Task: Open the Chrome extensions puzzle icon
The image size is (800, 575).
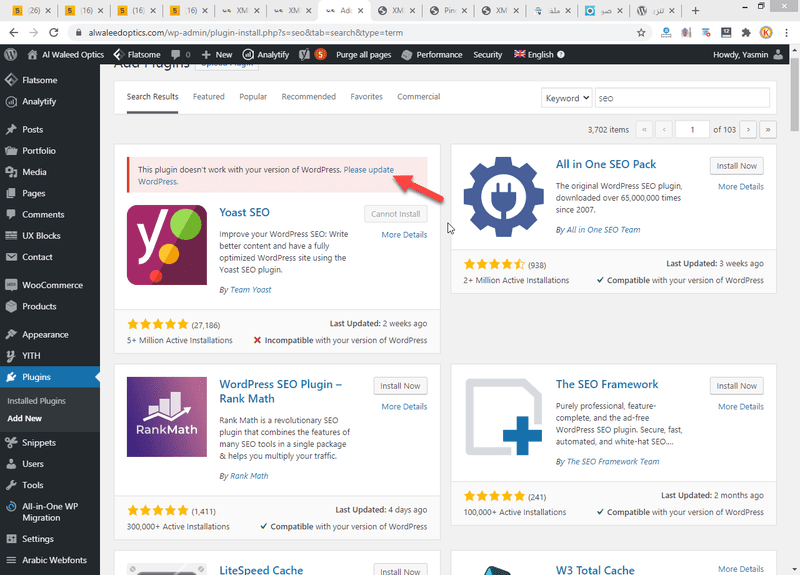Action: tap(746, 33)
